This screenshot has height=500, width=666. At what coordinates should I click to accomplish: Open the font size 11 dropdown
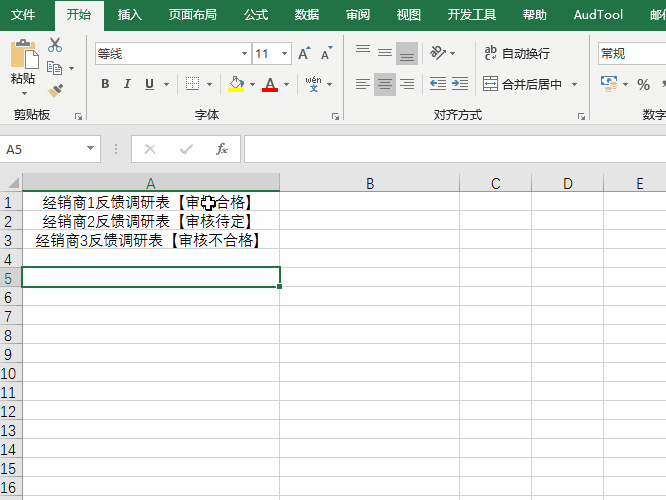284,54
